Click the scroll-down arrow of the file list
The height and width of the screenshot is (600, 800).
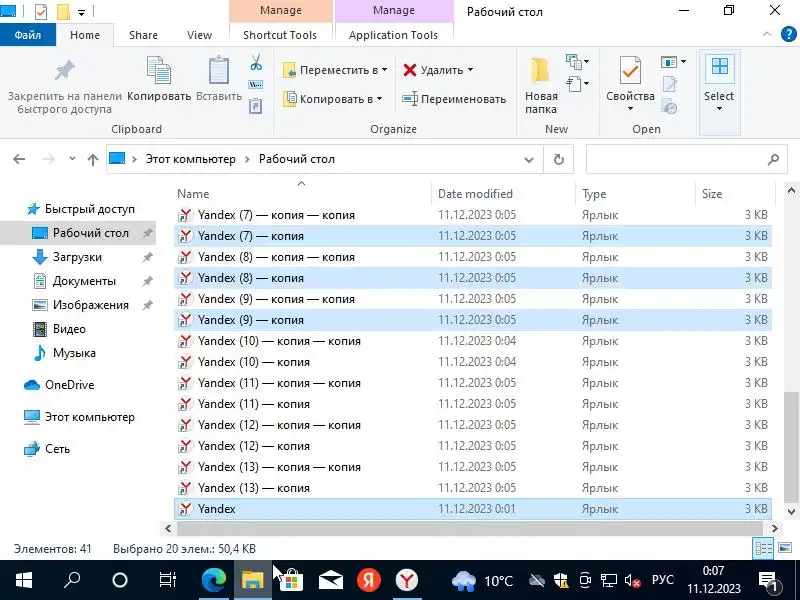click(791, 512)
